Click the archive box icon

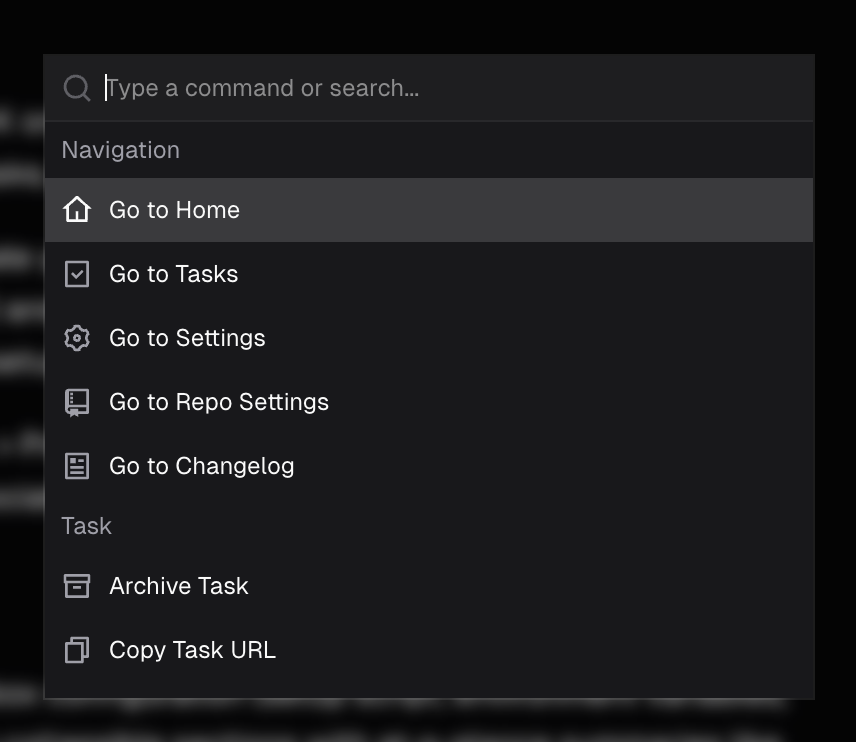(77, 586)
